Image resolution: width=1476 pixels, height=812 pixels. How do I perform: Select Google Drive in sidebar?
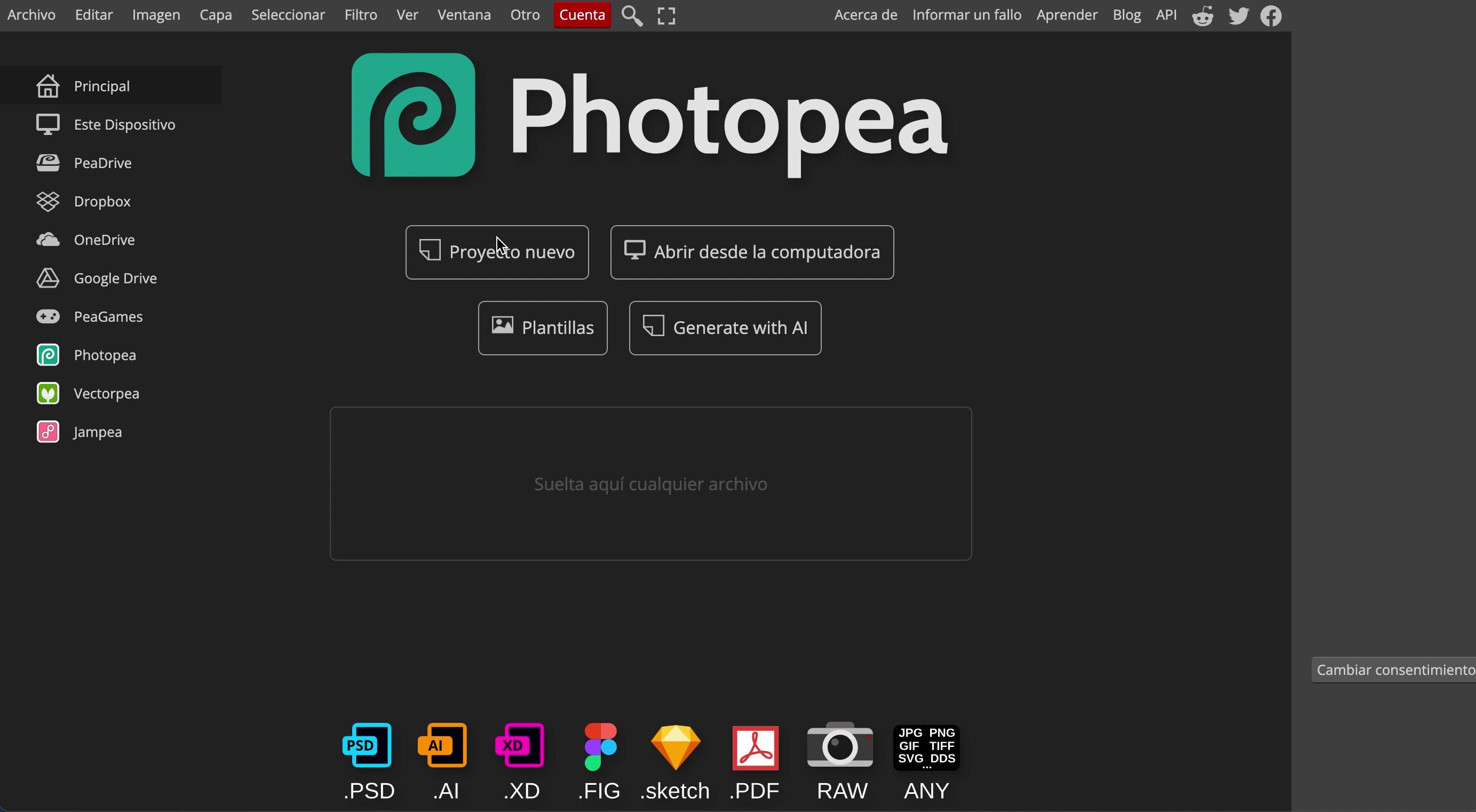(x=115, y=278)
